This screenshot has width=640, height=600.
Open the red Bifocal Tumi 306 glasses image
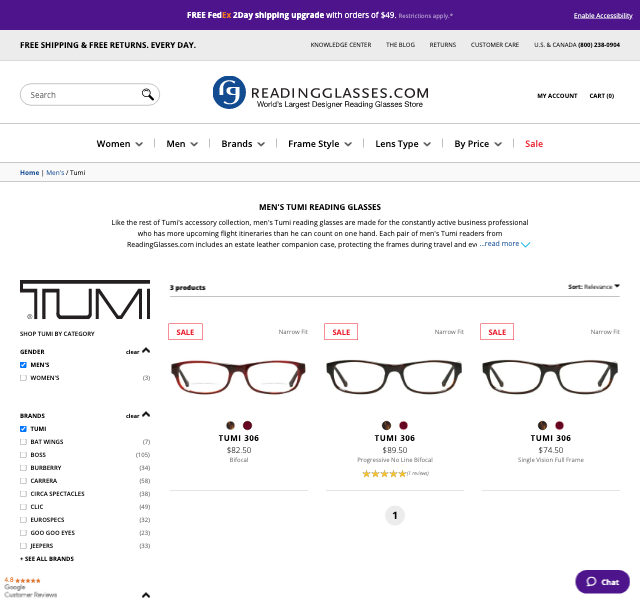(238, 376)
